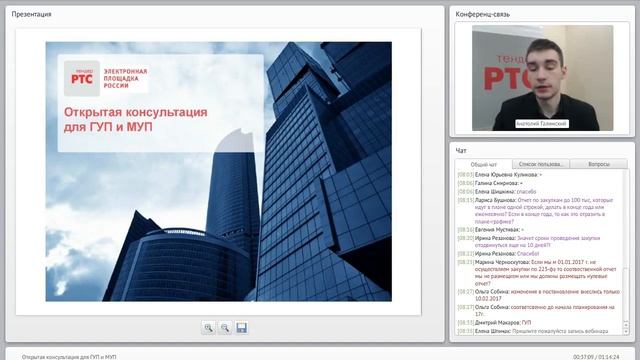Select Елена Юрьевна Куликова's chat entry
This screenshot has height=360, width=640.
500,175
